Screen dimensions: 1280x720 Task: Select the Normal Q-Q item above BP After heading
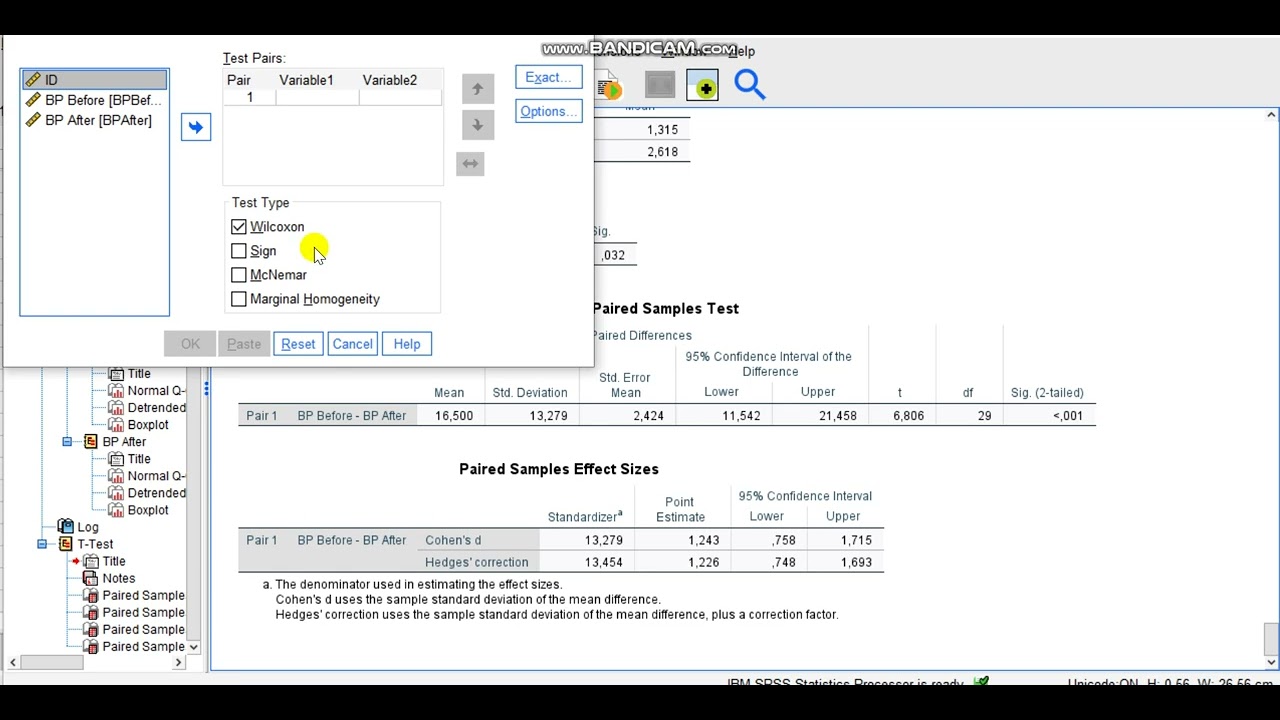point(155,391)
